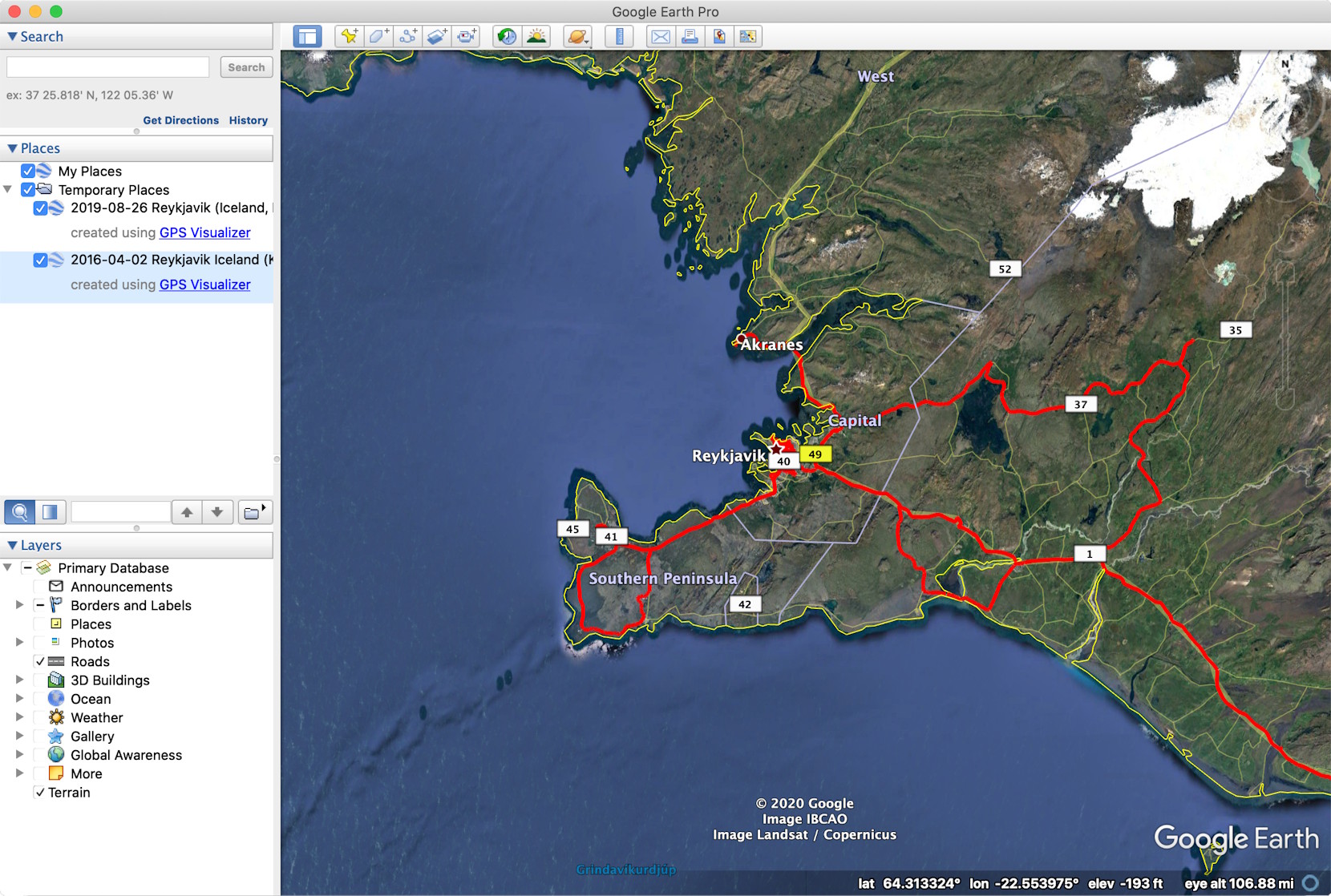Viewport: 1331px width, 896px height.
Task: Collapse the Places panel
Action: [x=12, y=148]
